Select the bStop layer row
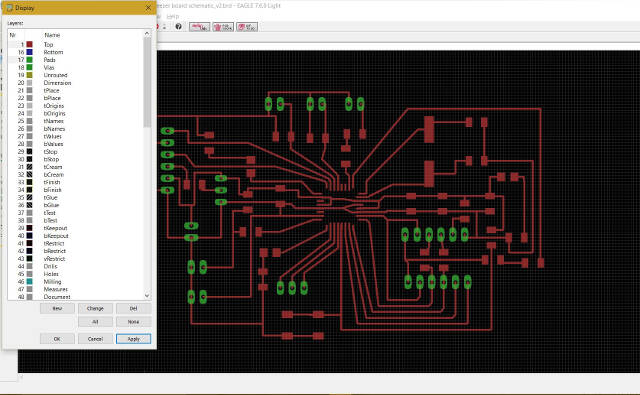This screenshot has height=395, width=640. pyautogui.click(x=76, y=159)
